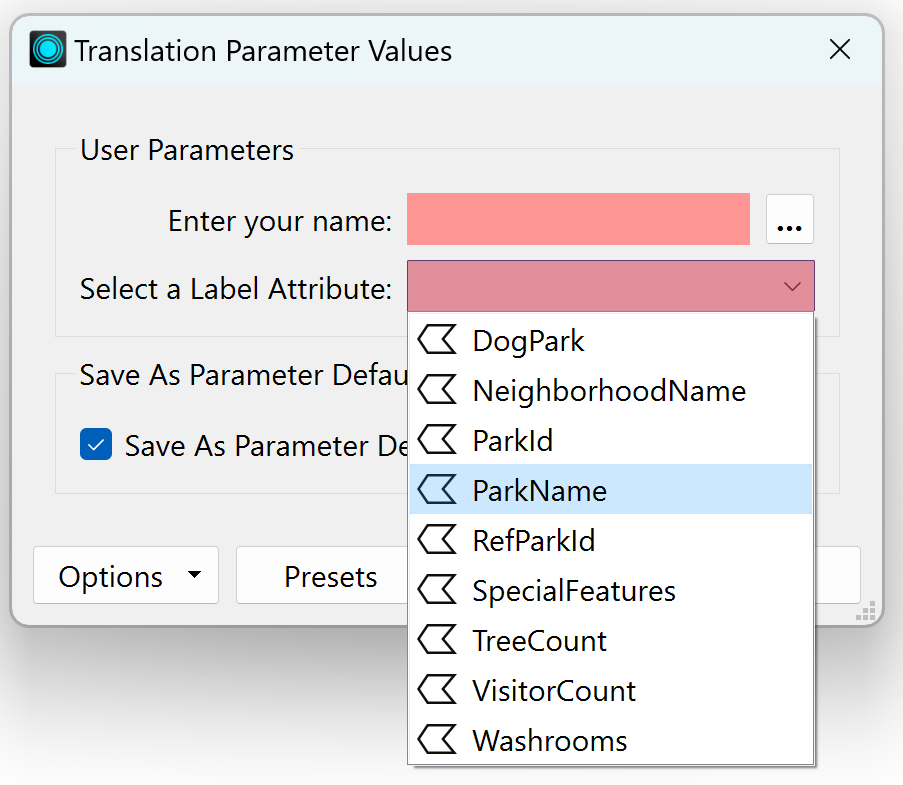The image size is (903, 785).
Task: Click the attribute icon beside RefParkId
Action: point(437,539)
